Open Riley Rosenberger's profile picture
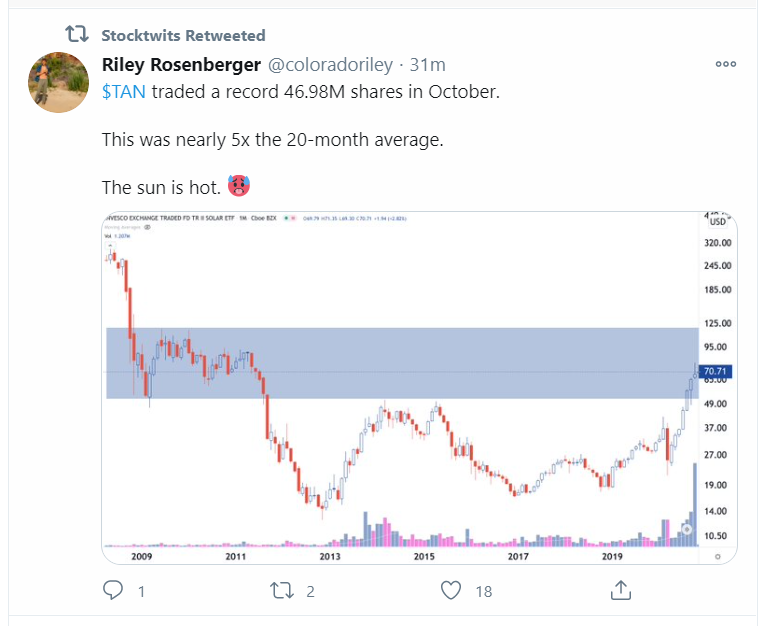The height and width of the screenshot is (626, 764). point(54,80)
